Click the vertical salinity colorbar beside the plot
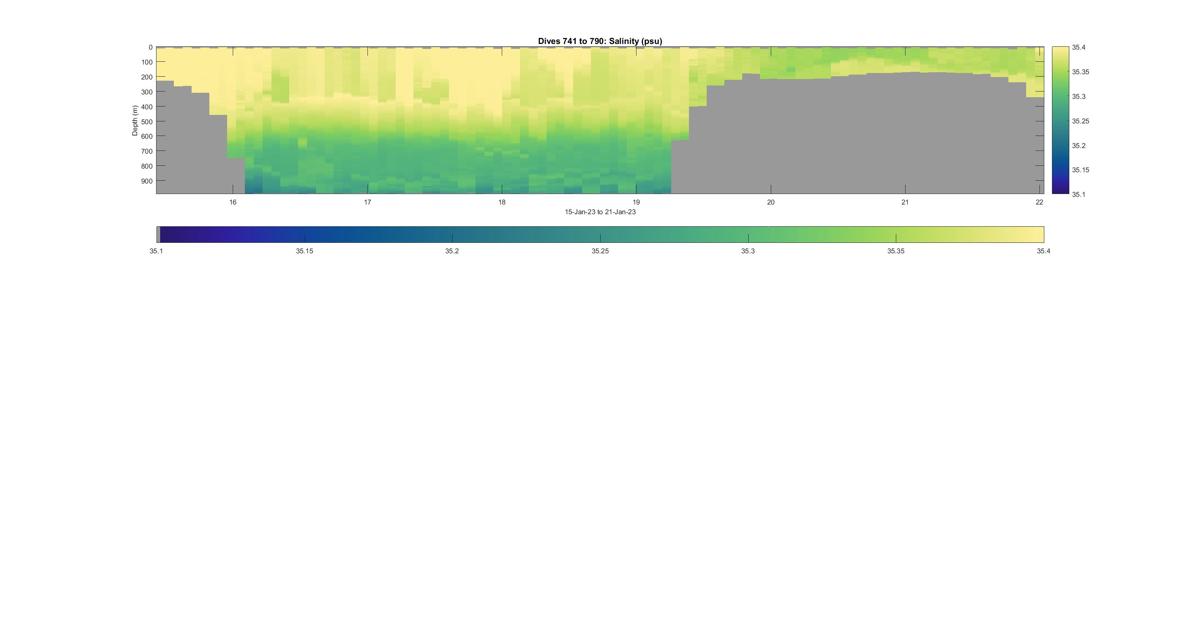 click(x=1060, y=120)
